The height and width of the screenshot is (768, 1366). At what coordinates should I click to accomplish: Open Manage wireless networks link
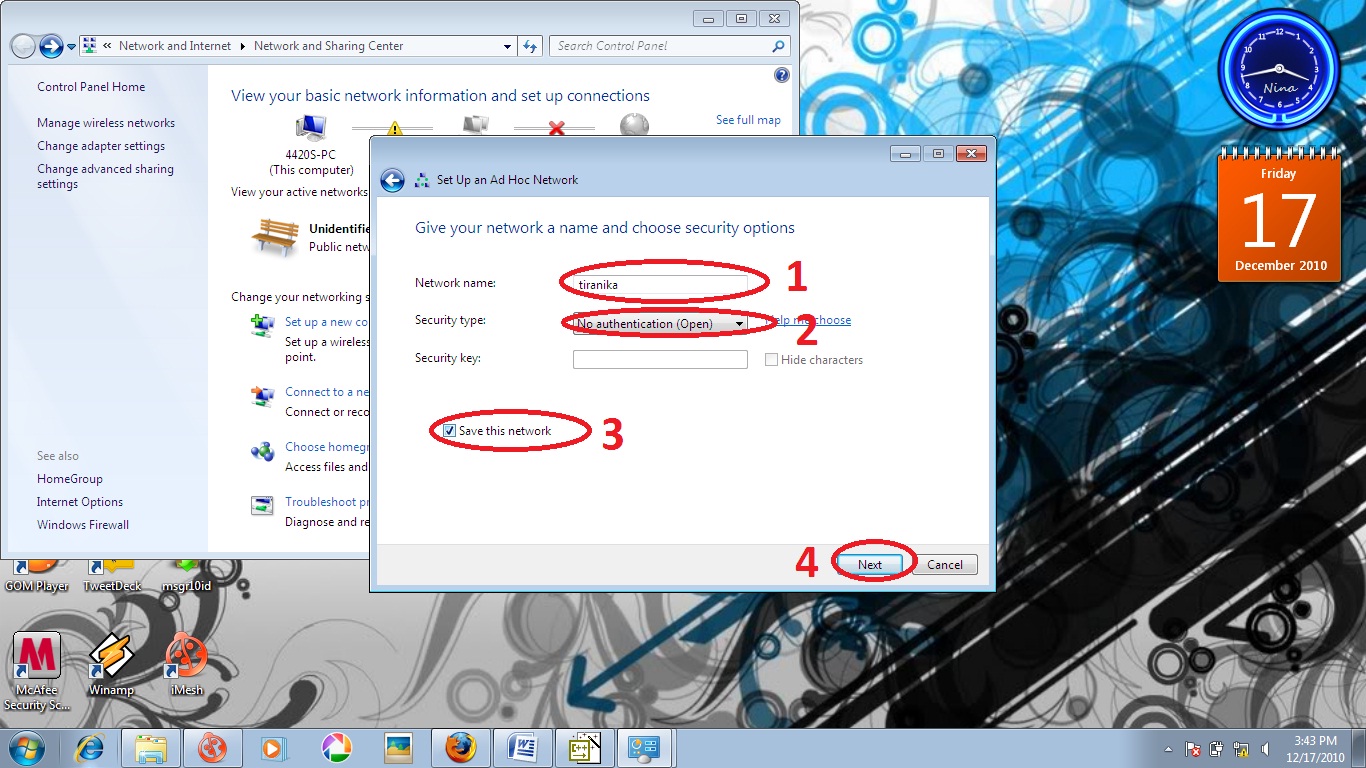[x=106, y=123]
